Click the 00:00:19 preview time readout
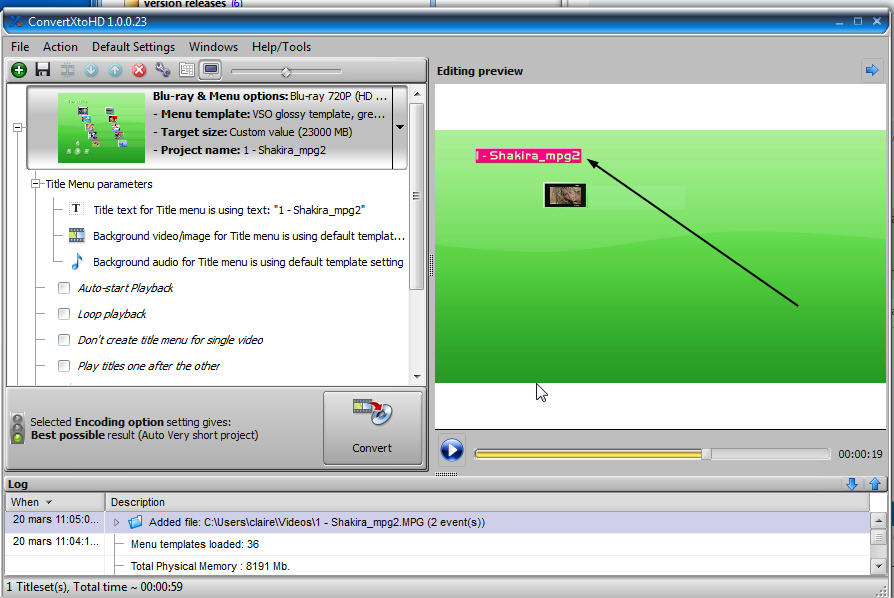Viewport: 894px width, 598px height. click(x=860, y=454)
